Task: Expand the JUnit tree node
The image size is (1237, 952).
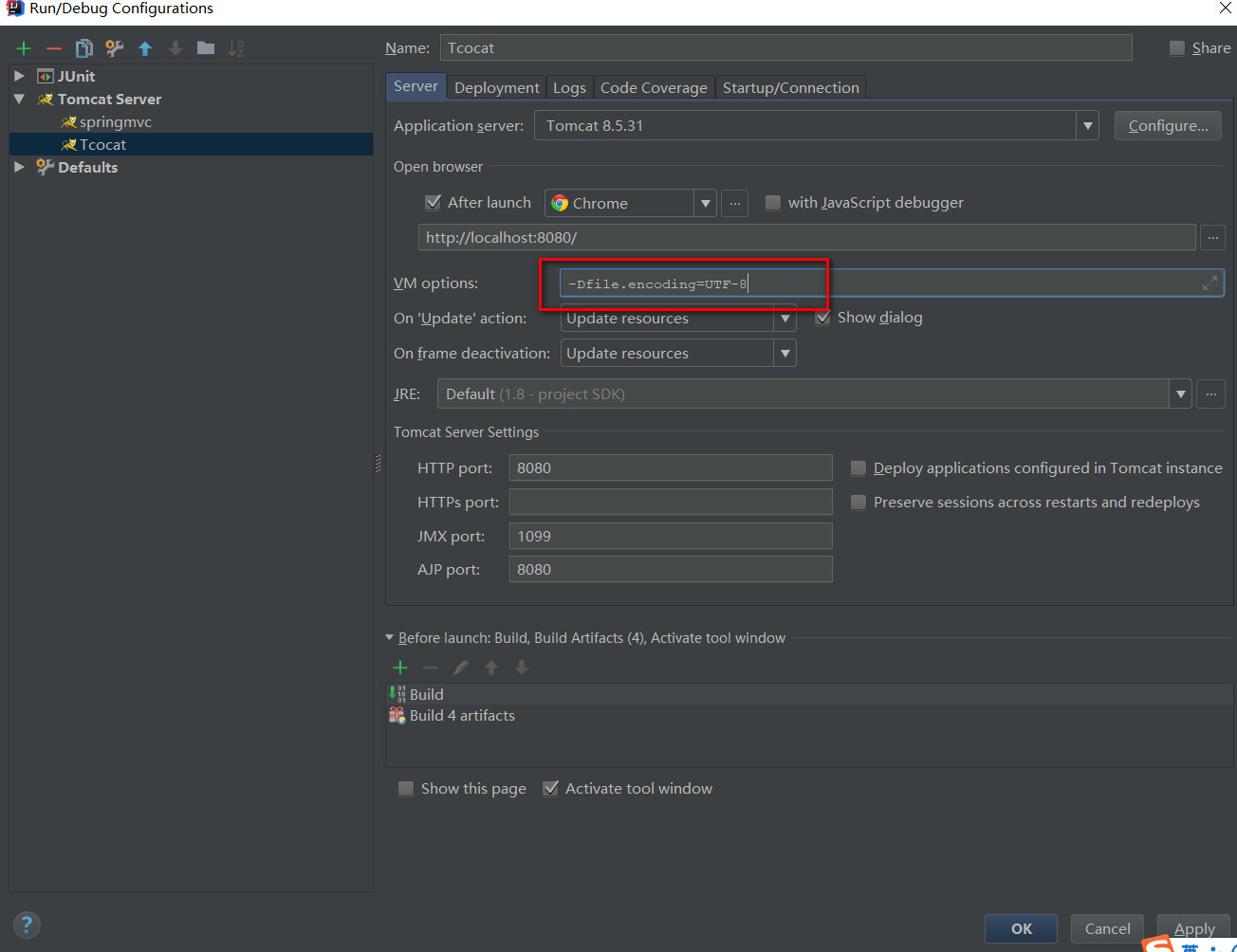Action: click(19, 75)
